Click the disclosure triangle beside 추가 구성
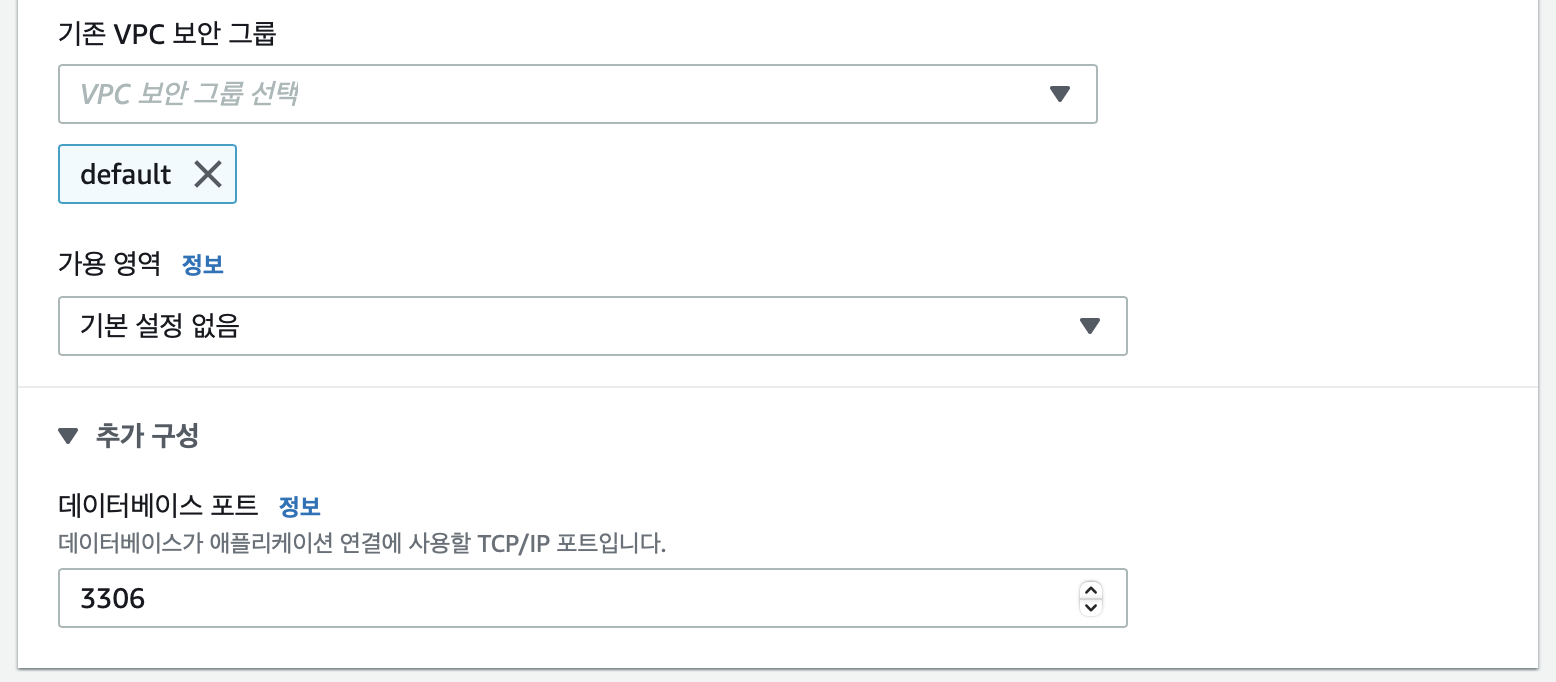This screenshot has width=1556, height=682. tap(69, 435)
